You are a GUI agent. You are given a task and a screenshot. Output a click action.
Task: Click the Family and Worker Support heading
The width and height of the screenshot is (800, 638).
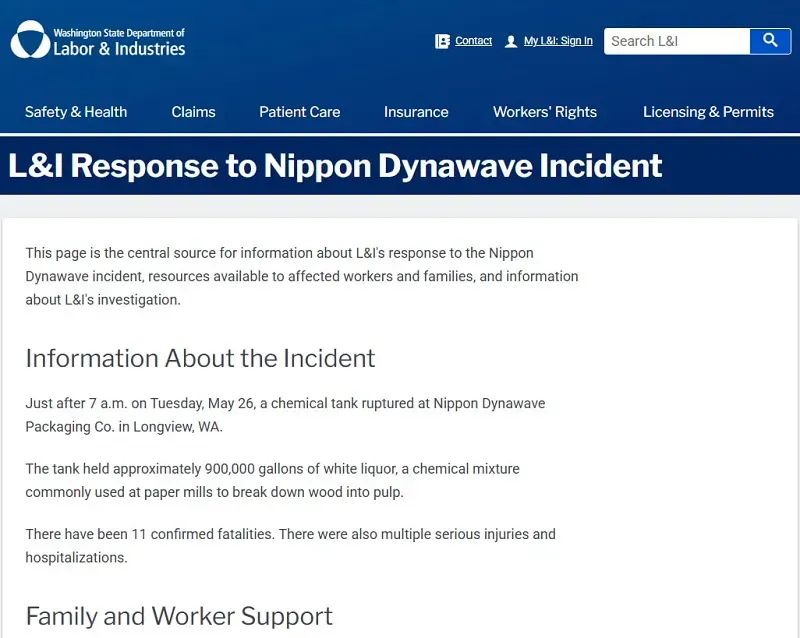tap(179, 616)
